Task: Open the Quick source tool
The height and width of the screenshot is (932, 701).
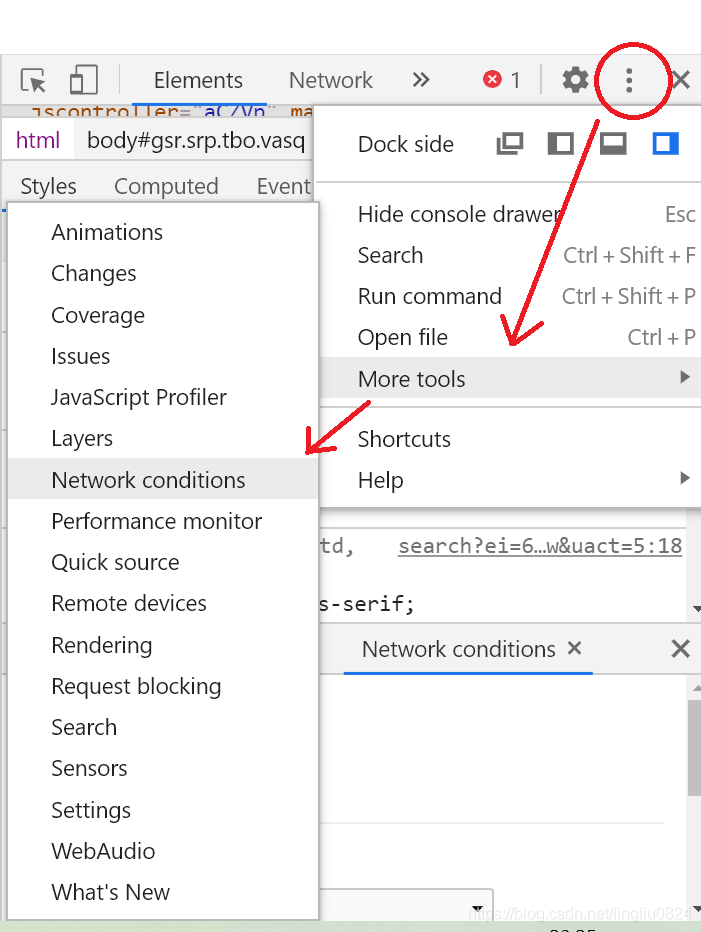Action: pyautogui.click(x=163, y=562)
